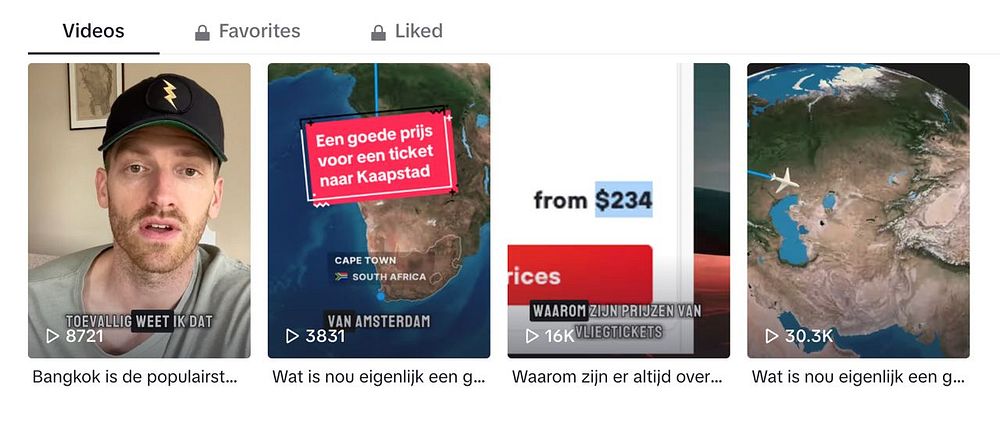Click the 8721 view count label
Viewport: 1000px width, 445px height.
point(84,336)
